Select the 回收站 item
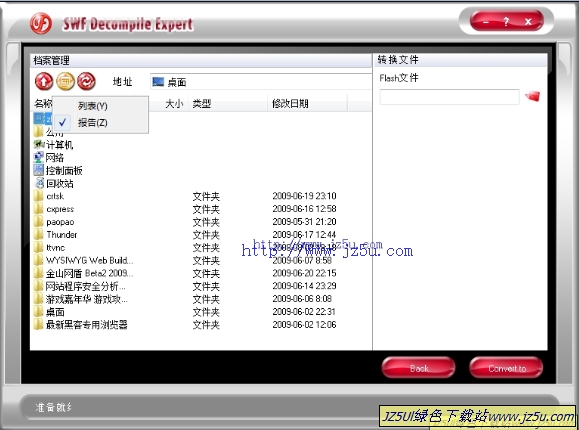The image size is (579, 430). point(59,183)
